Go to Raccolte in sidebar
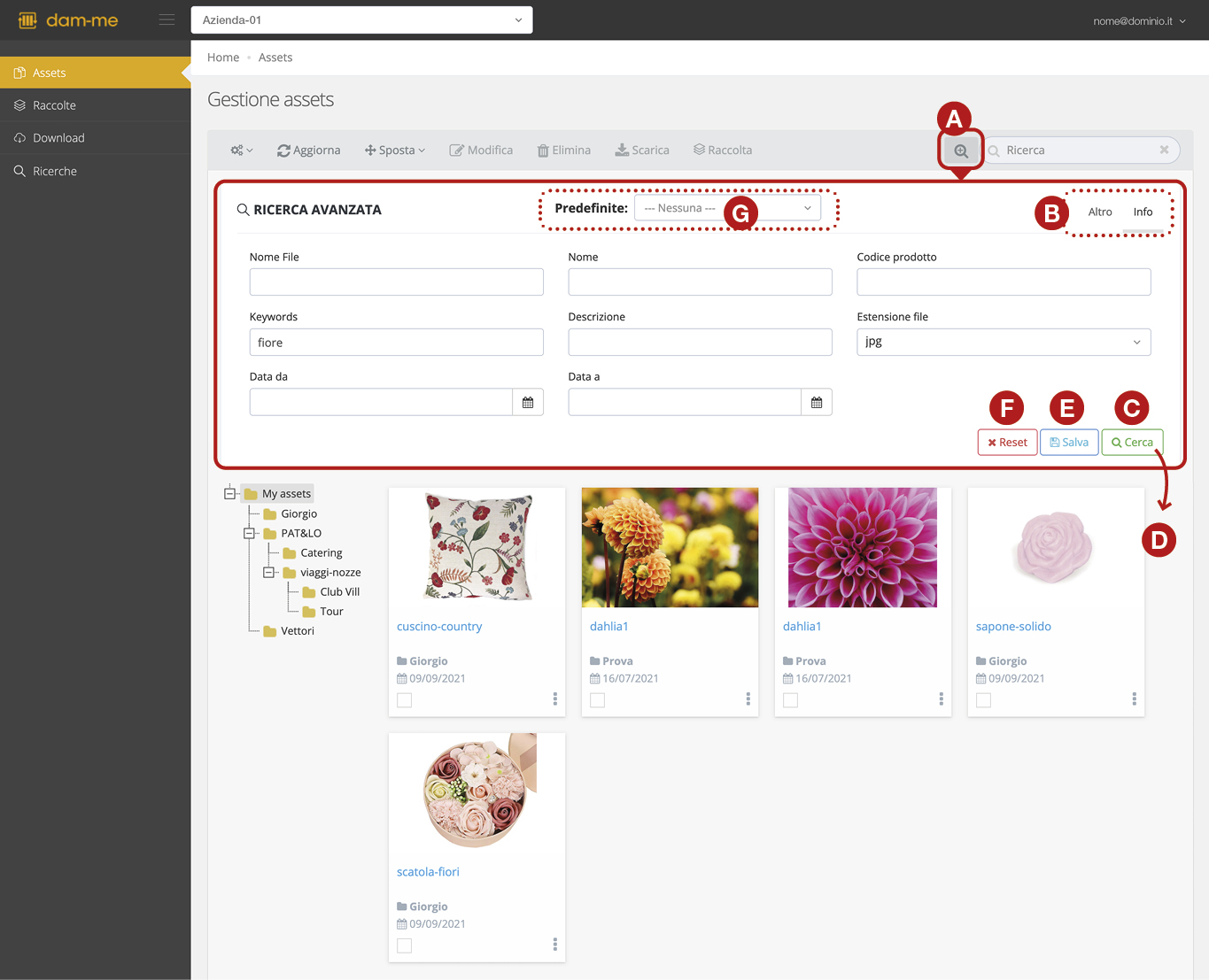This screenshot has width=1209, height=980. 96,105
